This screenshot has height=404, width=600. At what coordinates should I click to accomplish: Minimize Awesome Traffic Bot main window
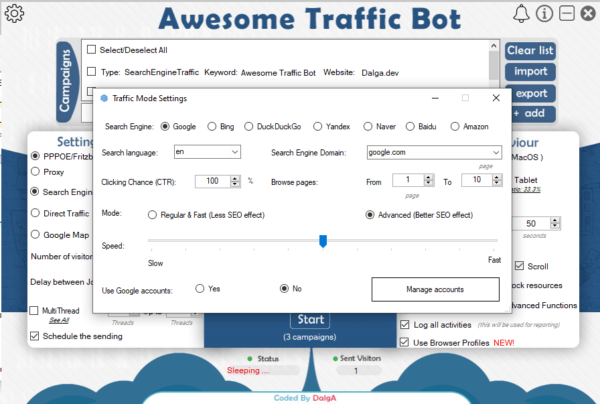(567, 13)
